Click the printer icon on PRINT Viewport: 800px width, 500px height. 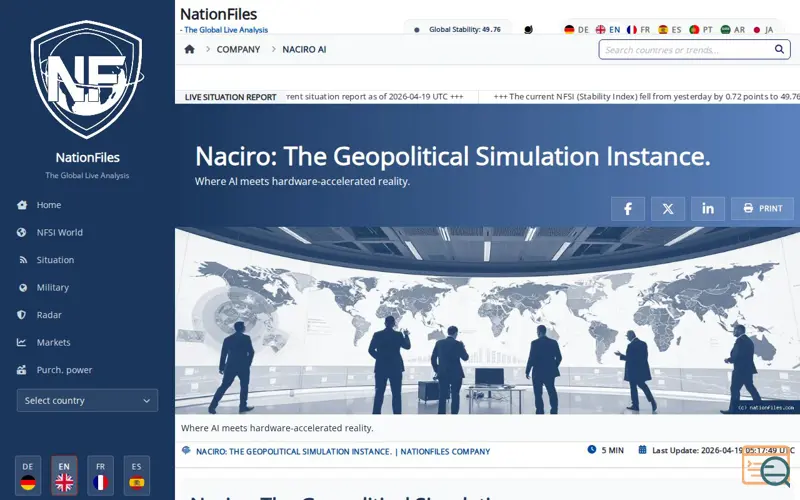pyautogui.click(x=748, y=208)
